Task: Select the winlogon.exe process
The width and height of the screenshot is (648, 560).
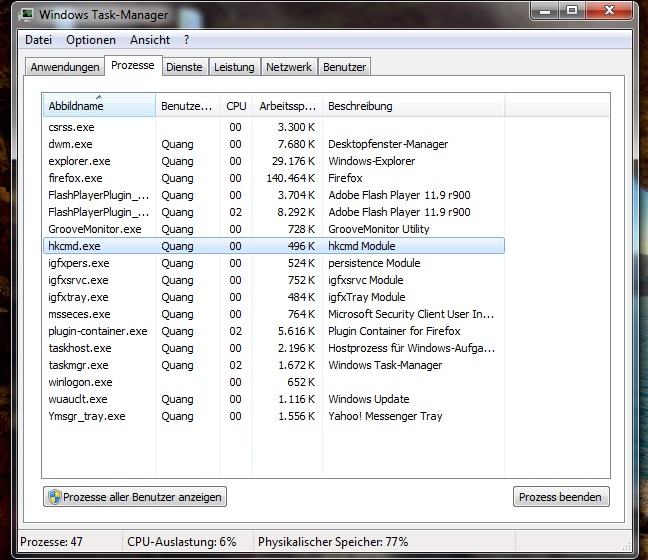Action: (x=274, y=382)
